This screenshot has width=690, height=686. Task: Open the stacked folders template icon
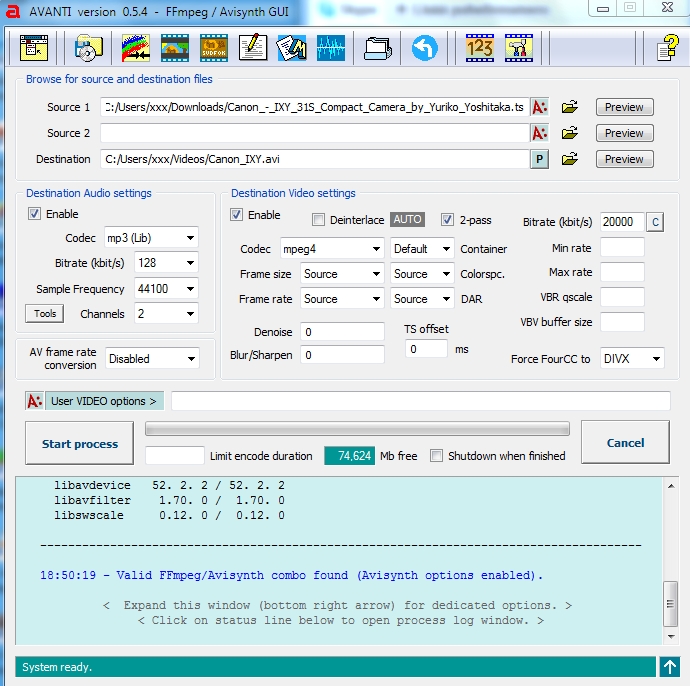click(378, 48)
